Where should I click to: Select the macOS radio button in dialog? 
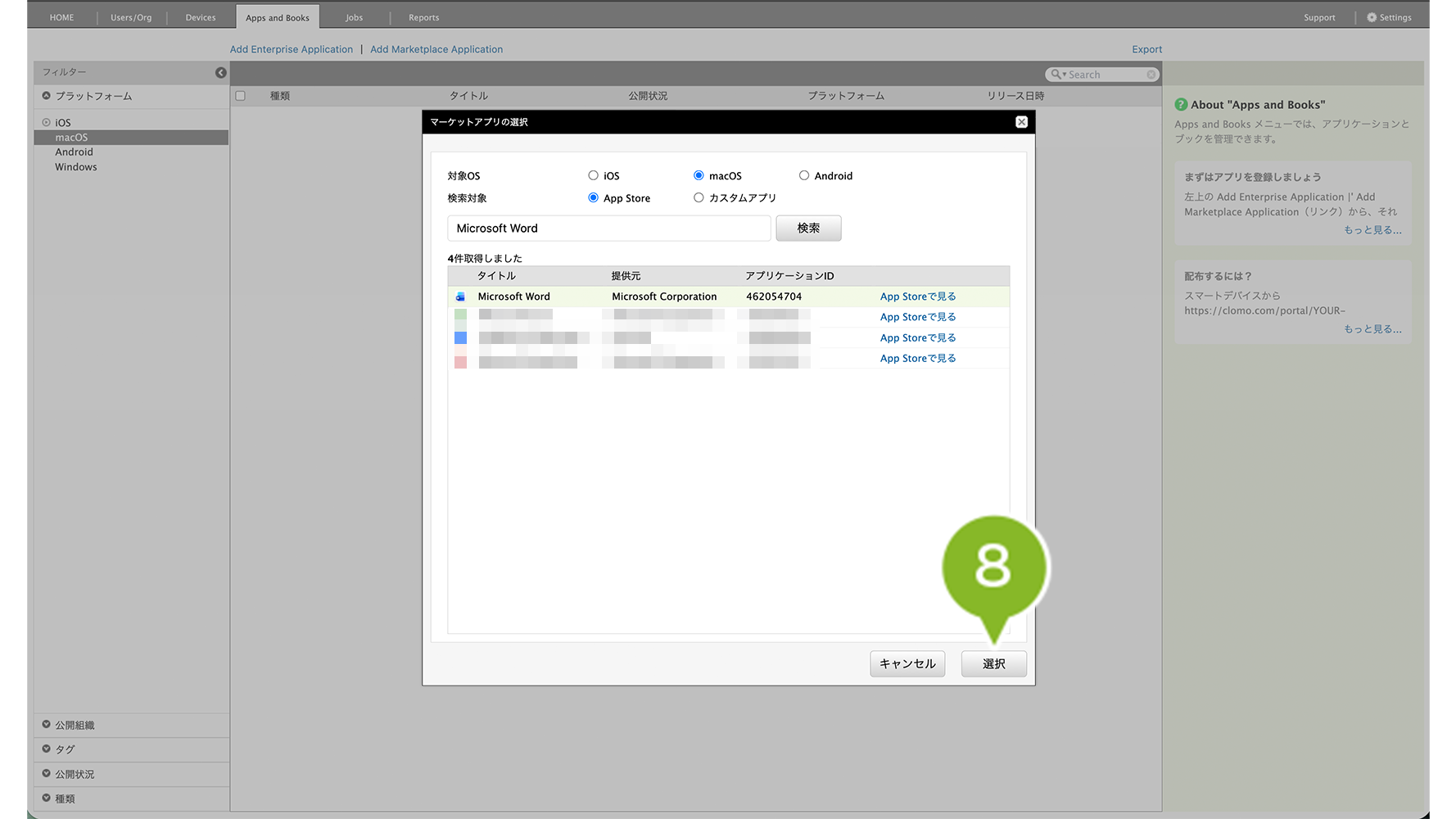(x=699, y=175)
